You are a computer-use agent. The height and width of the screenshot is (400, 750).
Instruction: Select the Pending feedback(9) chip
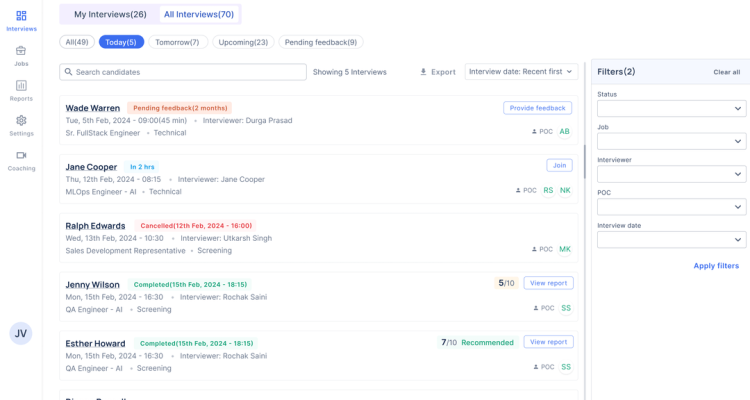point(320,42)
